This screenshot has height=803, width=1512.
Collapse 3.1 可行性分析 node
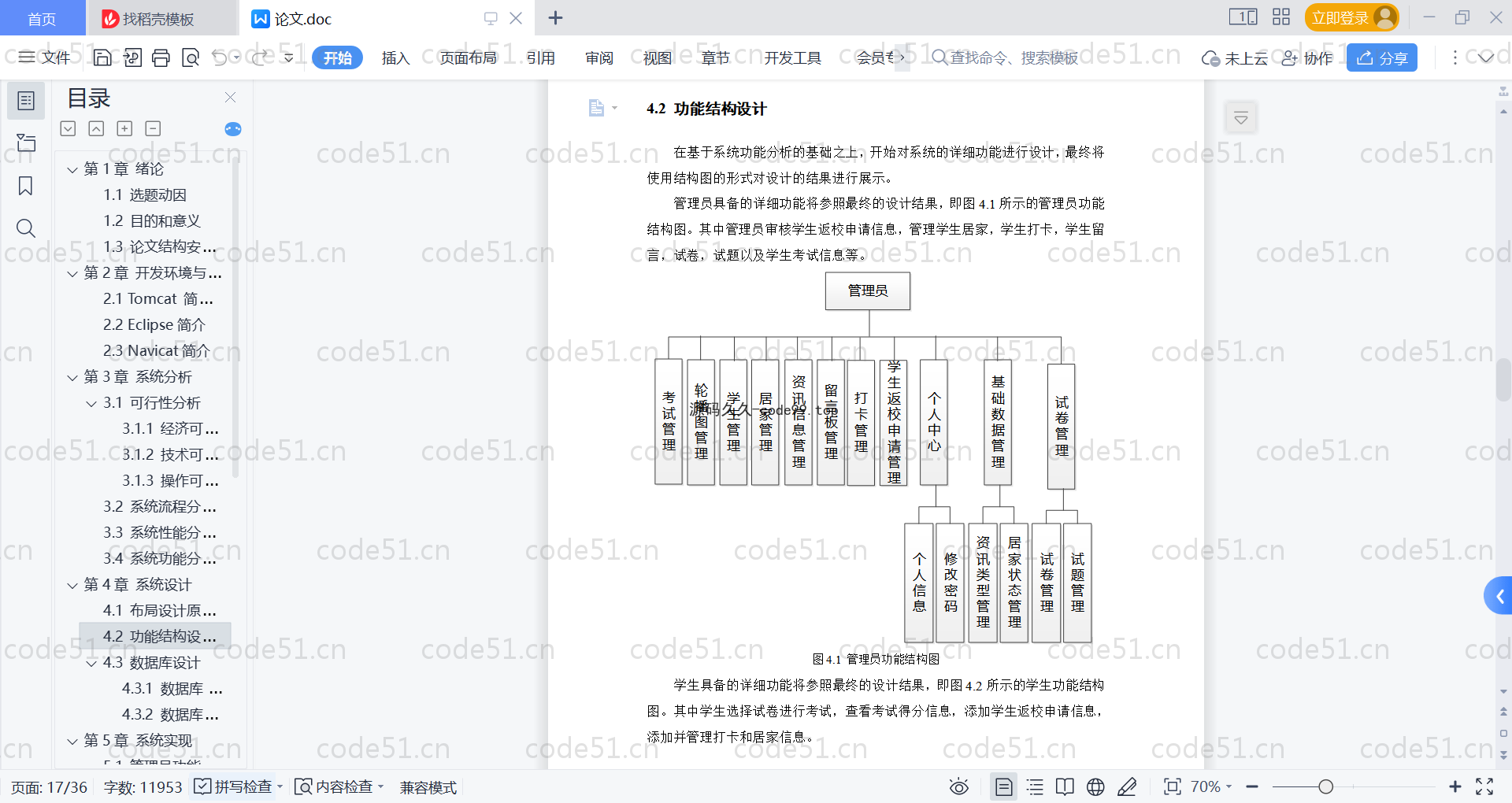pos(91,403)
